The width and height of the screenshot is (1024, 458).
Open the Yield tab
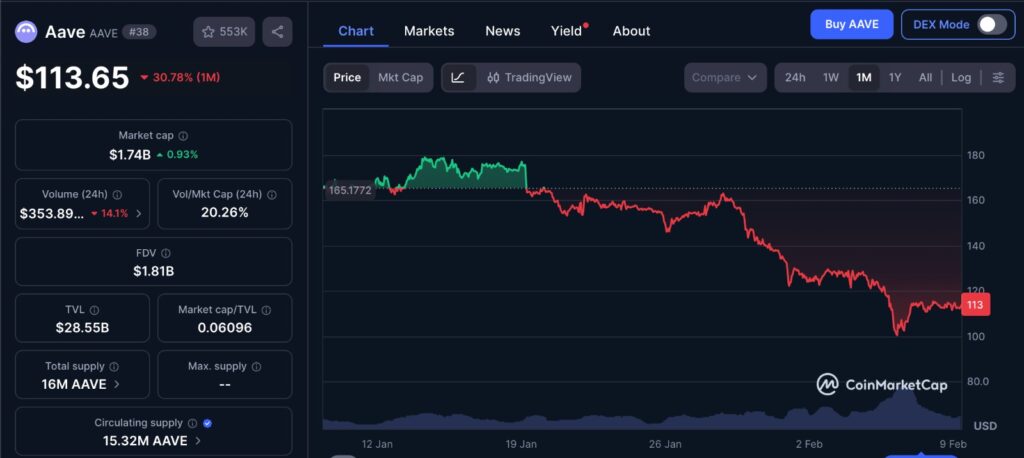[x=566, y=31]
